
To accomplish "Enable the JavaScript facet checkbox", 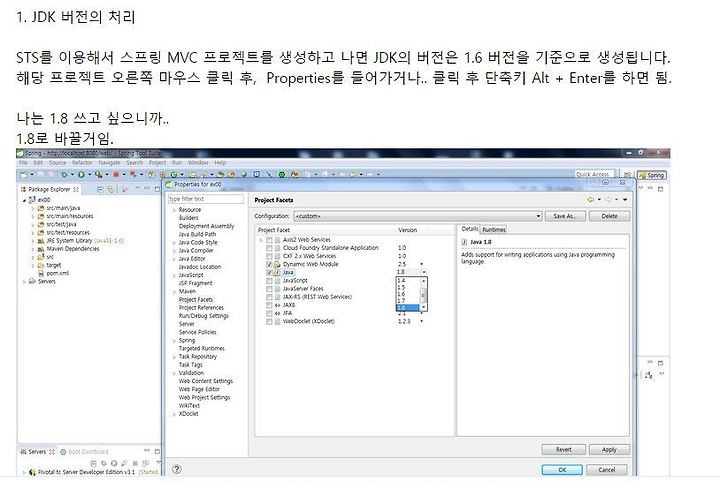I will pyautogui.click(x=270, y=280).
